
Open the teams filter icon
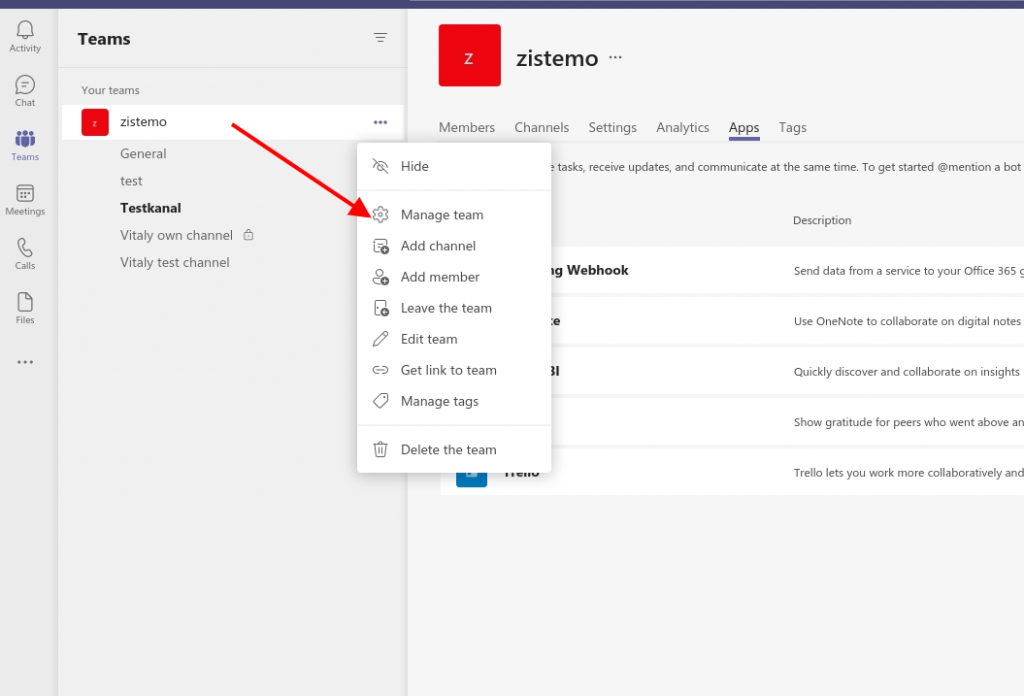coord(380,37)
